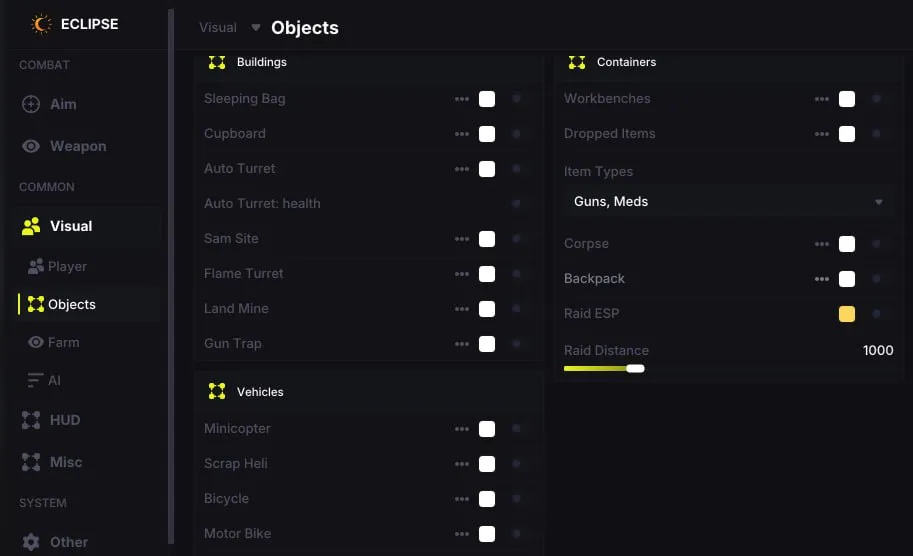Open Other settings gear icon
Image resolution: width=913 pixels, height=556 pixels.
tap(31, 542)
